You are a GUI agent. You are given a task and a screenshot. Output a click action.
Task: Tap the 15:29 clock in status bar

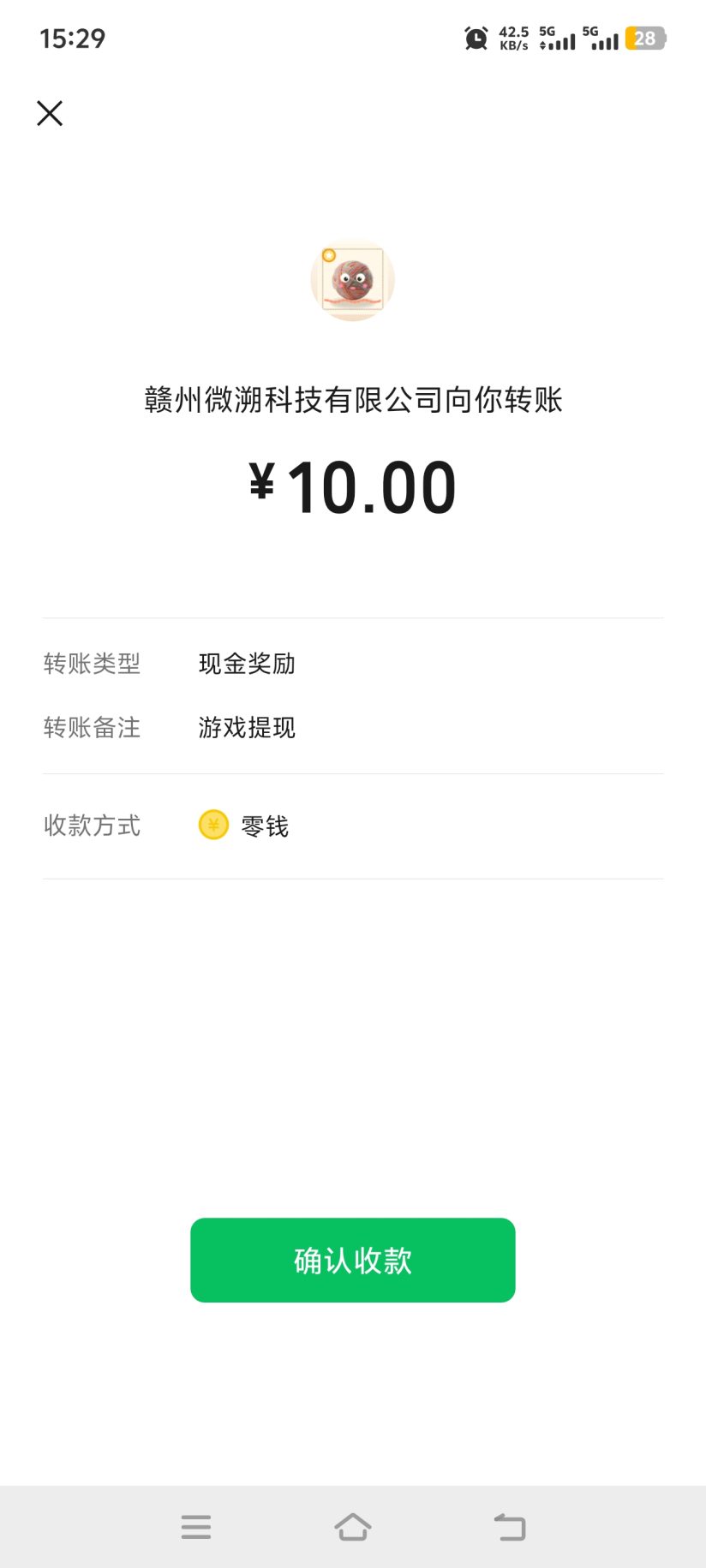point(73,39)
